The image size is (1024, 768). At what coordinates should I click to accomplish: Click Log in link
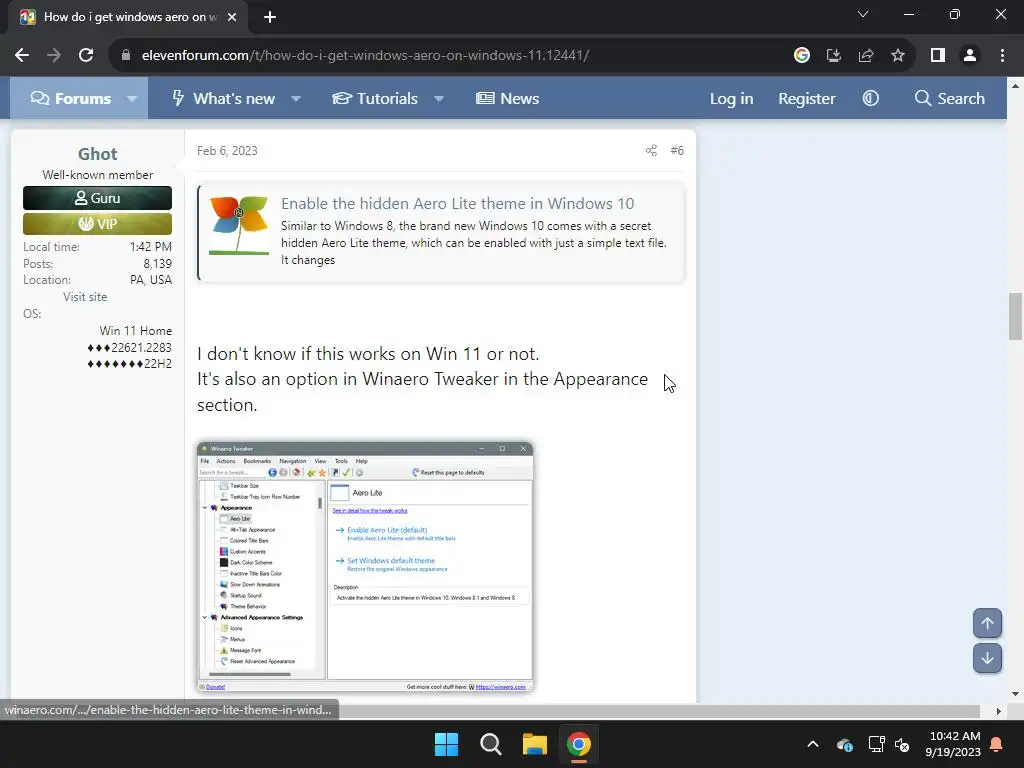731,99
